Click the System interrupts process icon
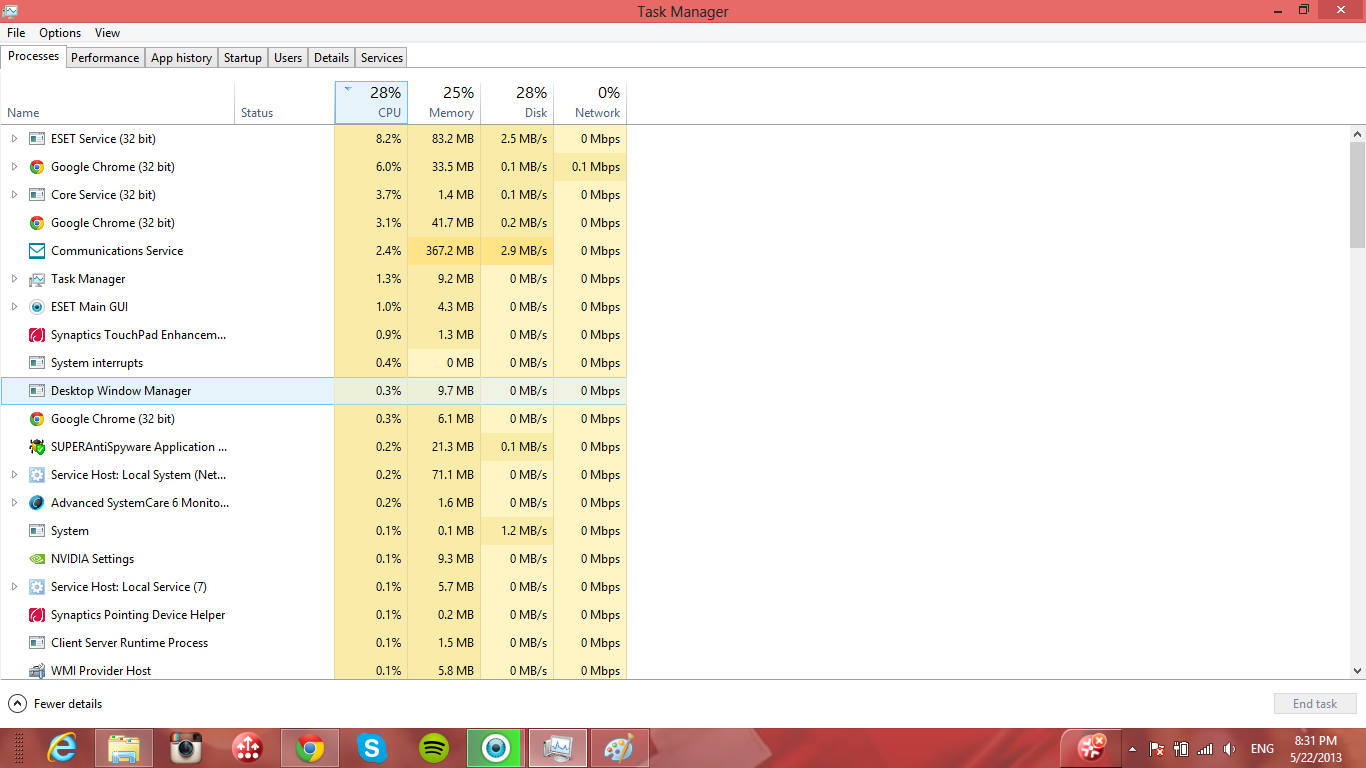 click(37, 363)
